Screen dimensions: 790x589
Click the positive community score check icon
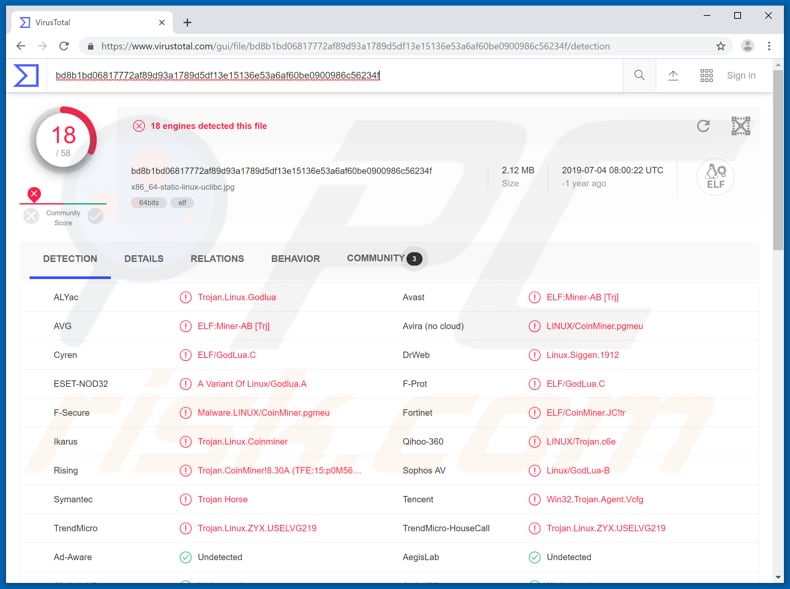(x=95, y=216)
